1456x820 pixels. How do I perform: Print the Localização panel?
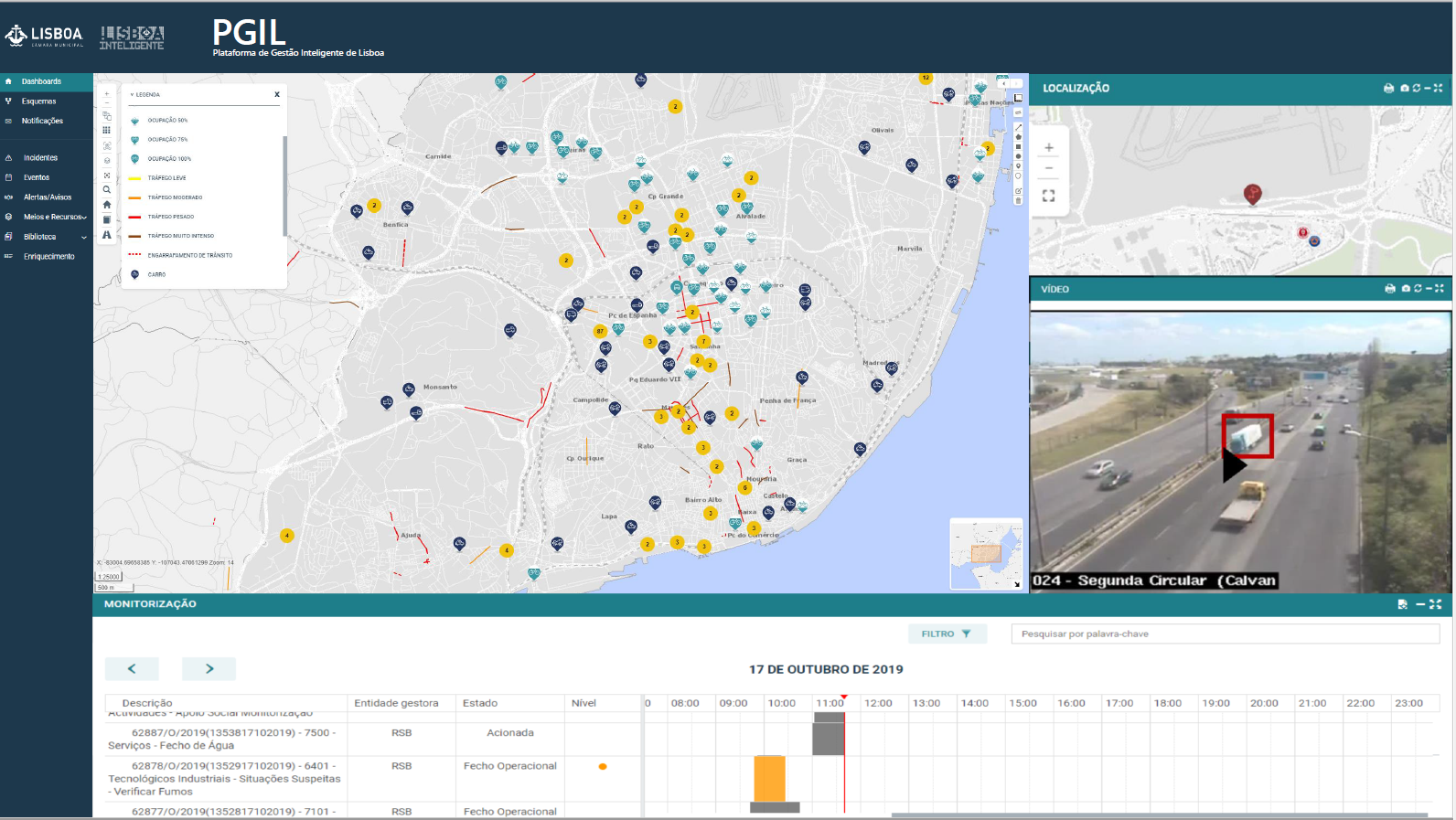pyautogui.click(x=1388, y=89)
